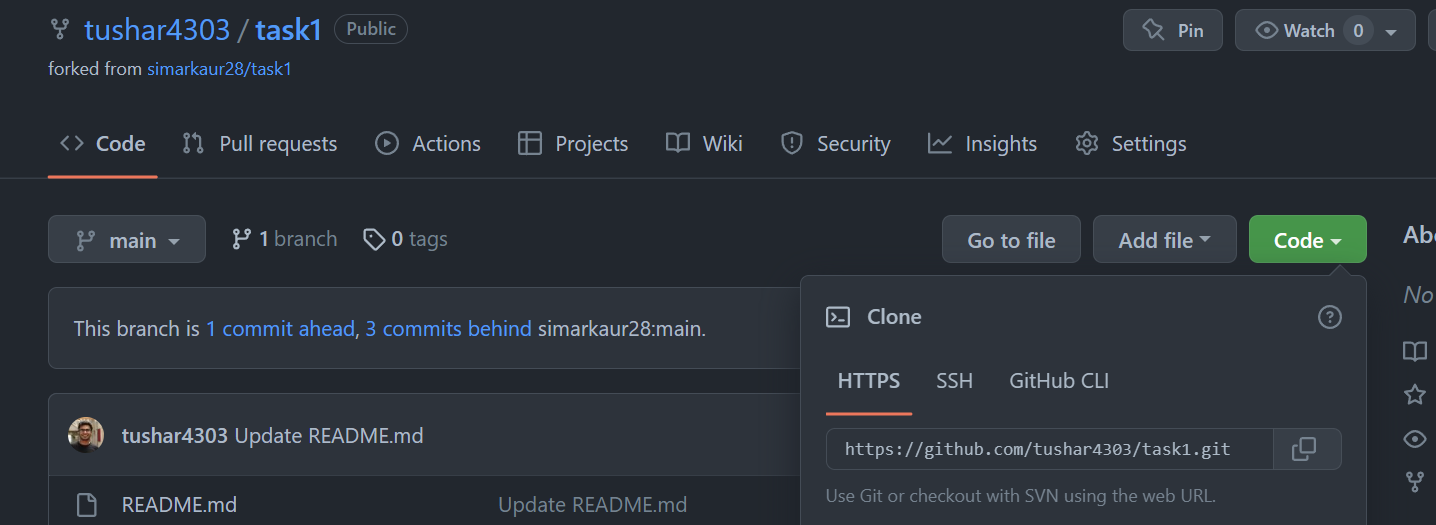Open the Pull requests tab

pyautogui.click(x=260, y=144)
